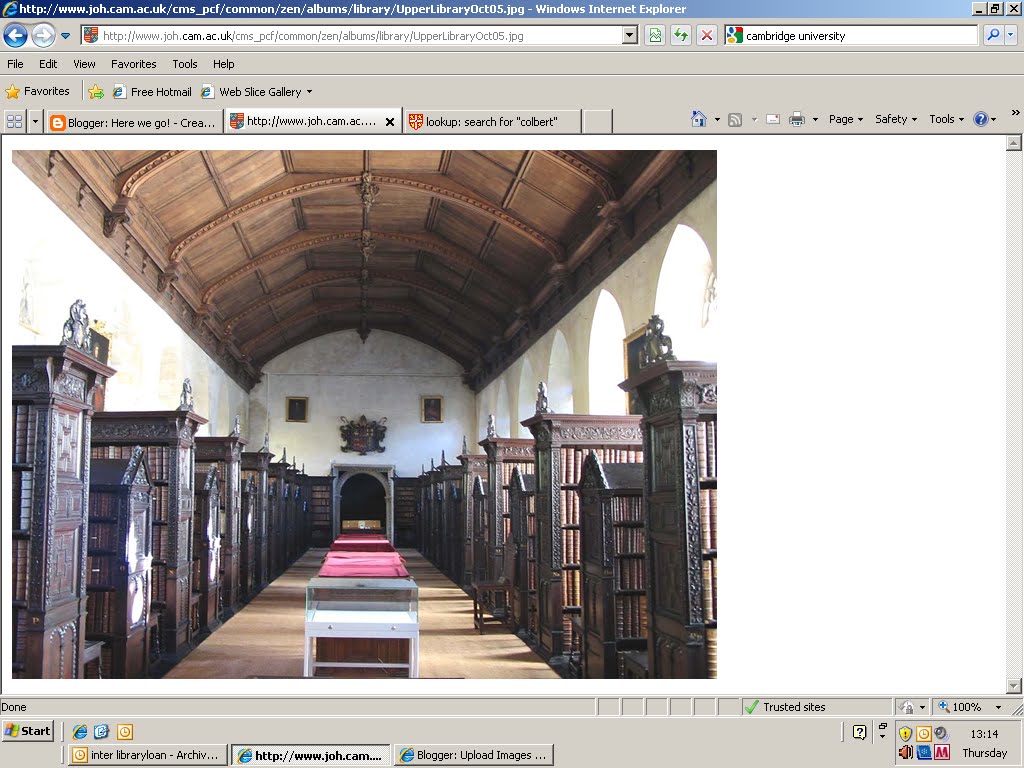The width and height of the screenshot is (1024, 768).
Task: Open a new blank tab
Action: click(x=597, y=122)
